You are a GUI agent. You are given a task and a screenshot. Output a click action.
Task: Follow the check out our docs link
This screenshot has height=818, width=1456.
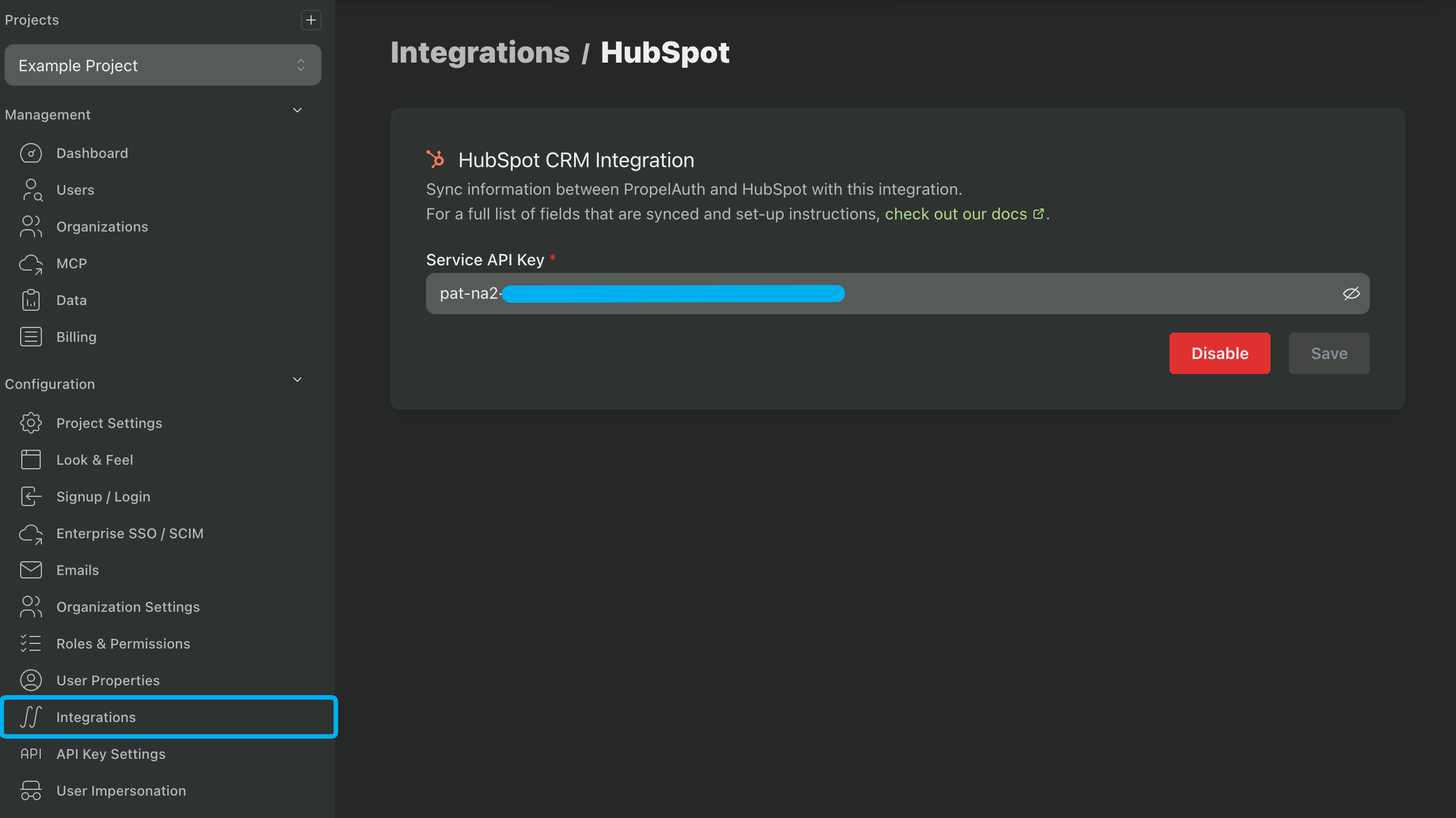point(955,214)
